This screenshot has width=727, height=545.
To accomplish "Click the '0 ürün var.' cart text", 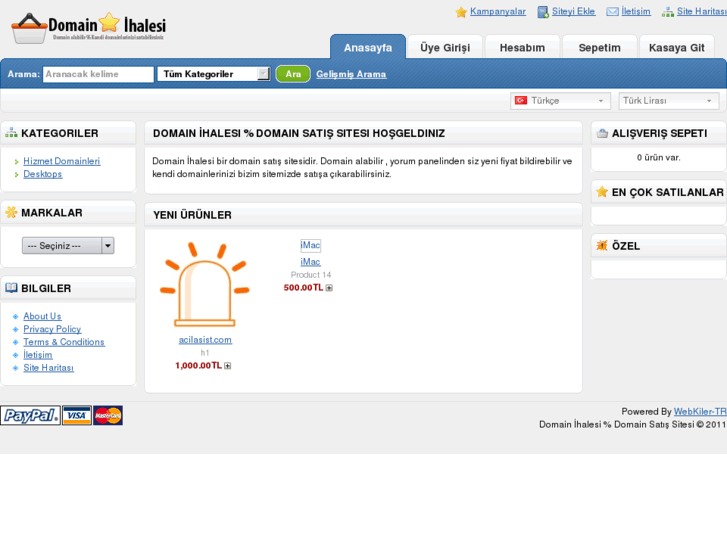I will click(658, 158).
